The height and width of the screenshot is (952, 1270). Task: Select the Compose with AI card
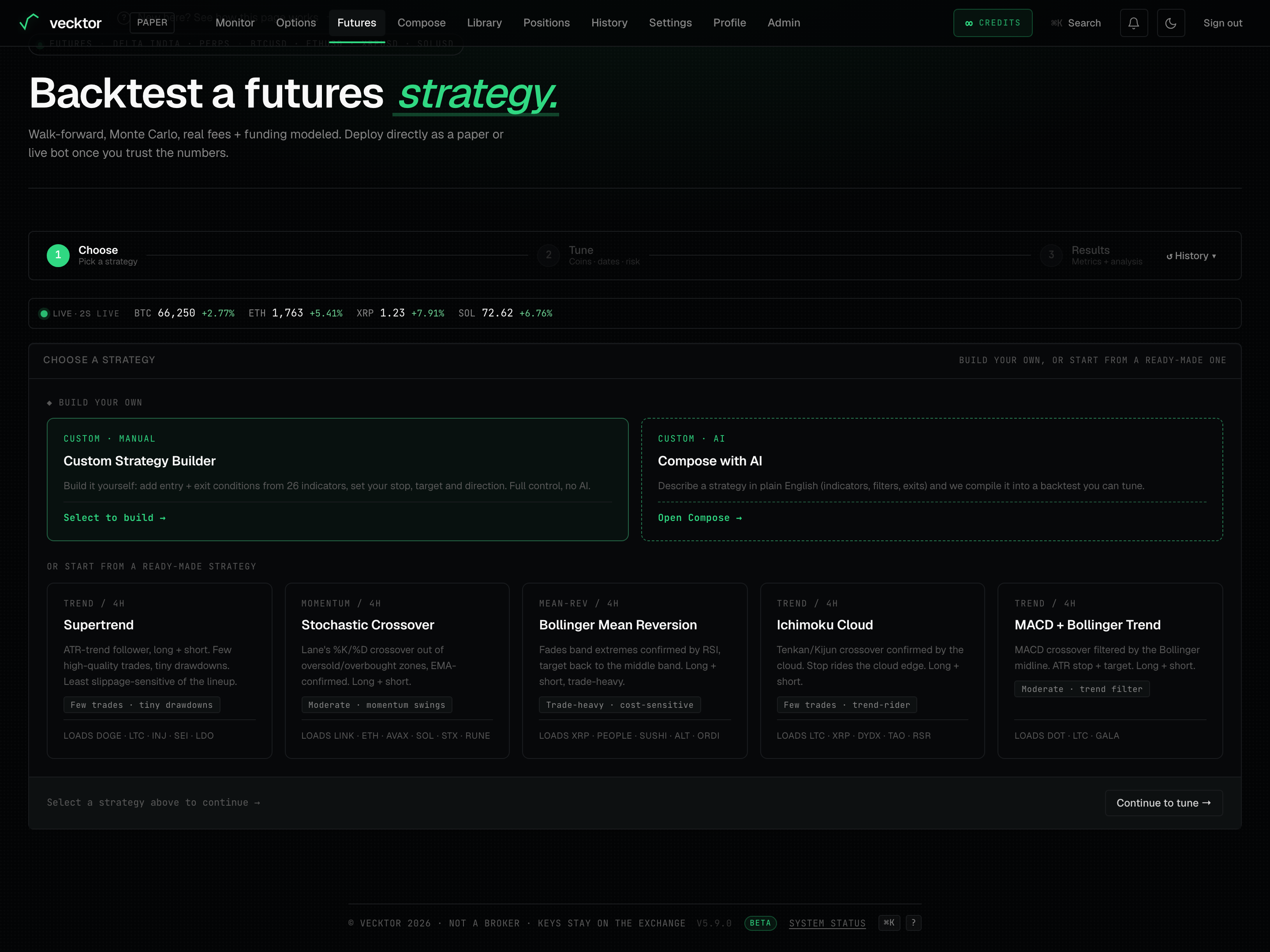click(x=932, y=479)
